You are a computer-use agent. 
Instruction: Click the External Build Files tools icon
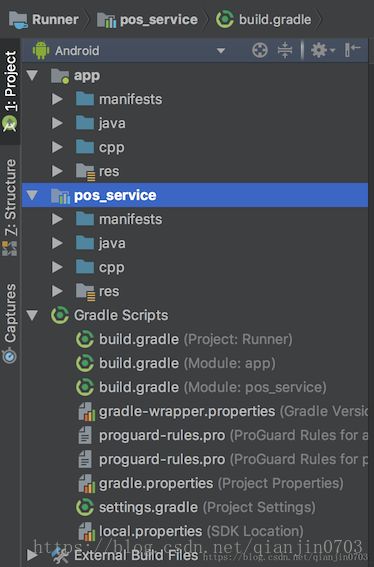coord(59,555)
